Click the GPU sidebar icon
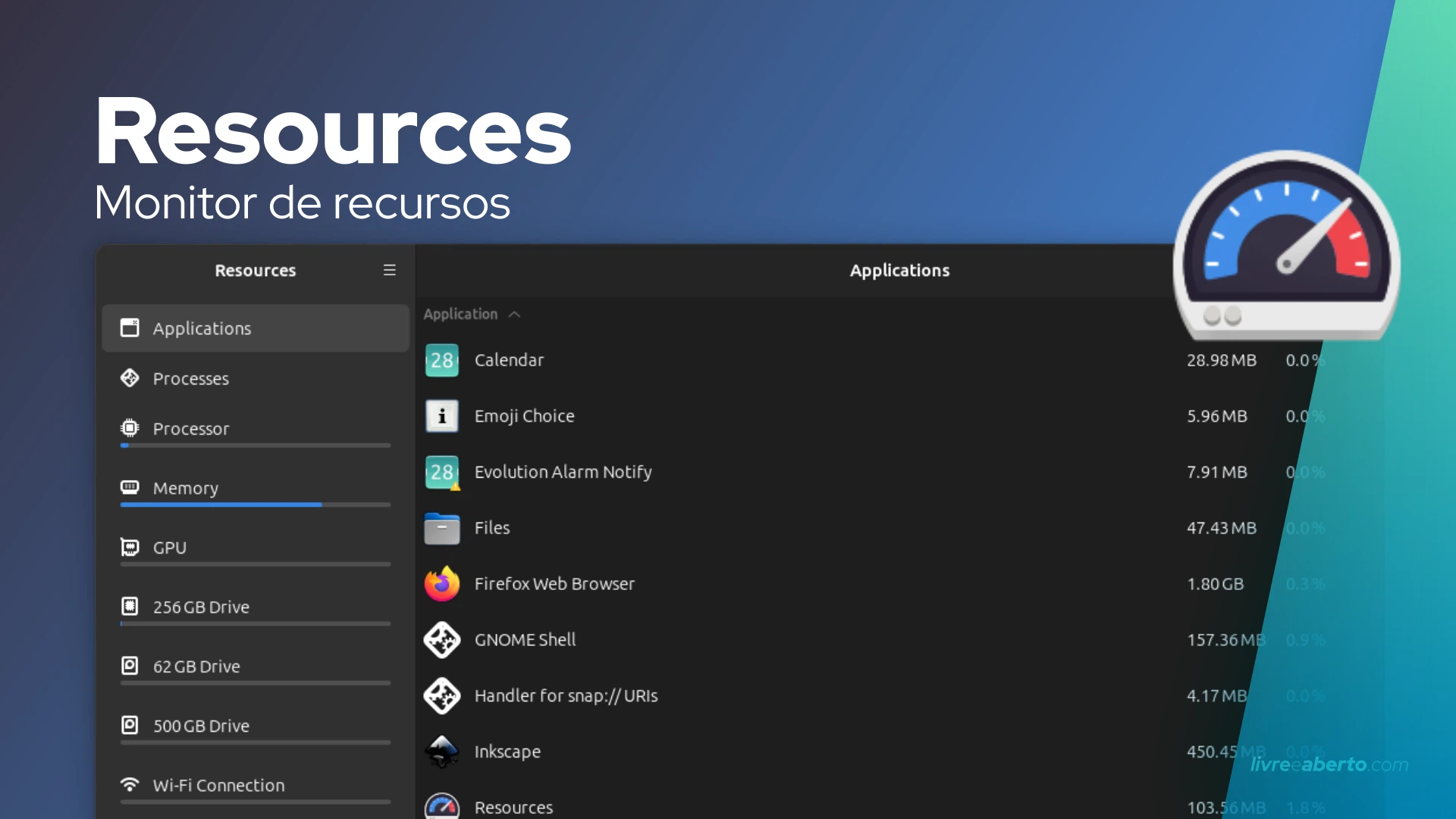This screenshot has width=1456, height=819. (130, 547)
